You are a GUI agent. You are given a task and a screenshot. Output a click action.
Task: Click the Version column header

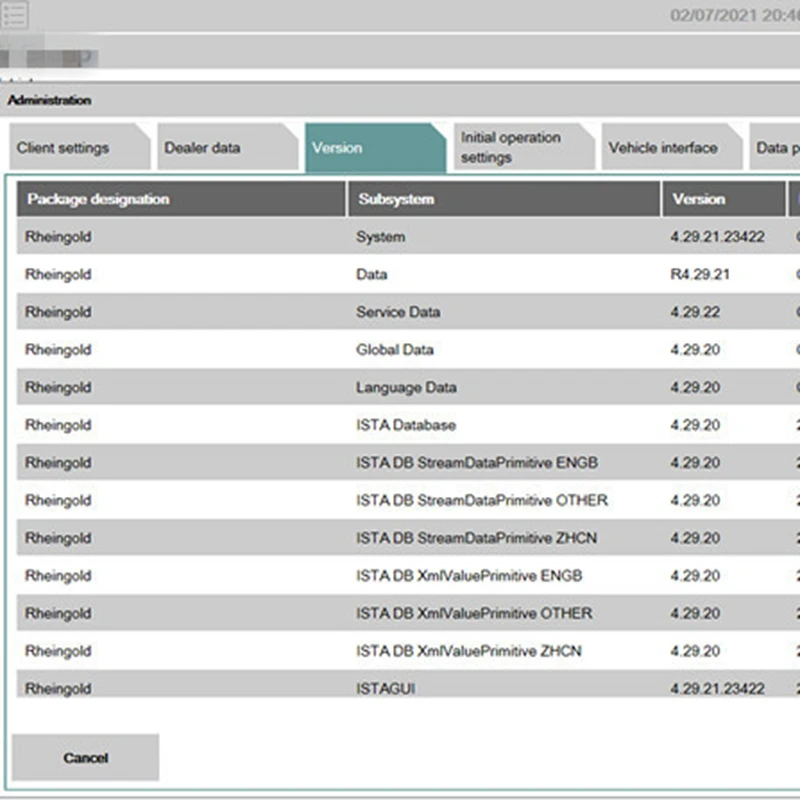click(723, 199)
